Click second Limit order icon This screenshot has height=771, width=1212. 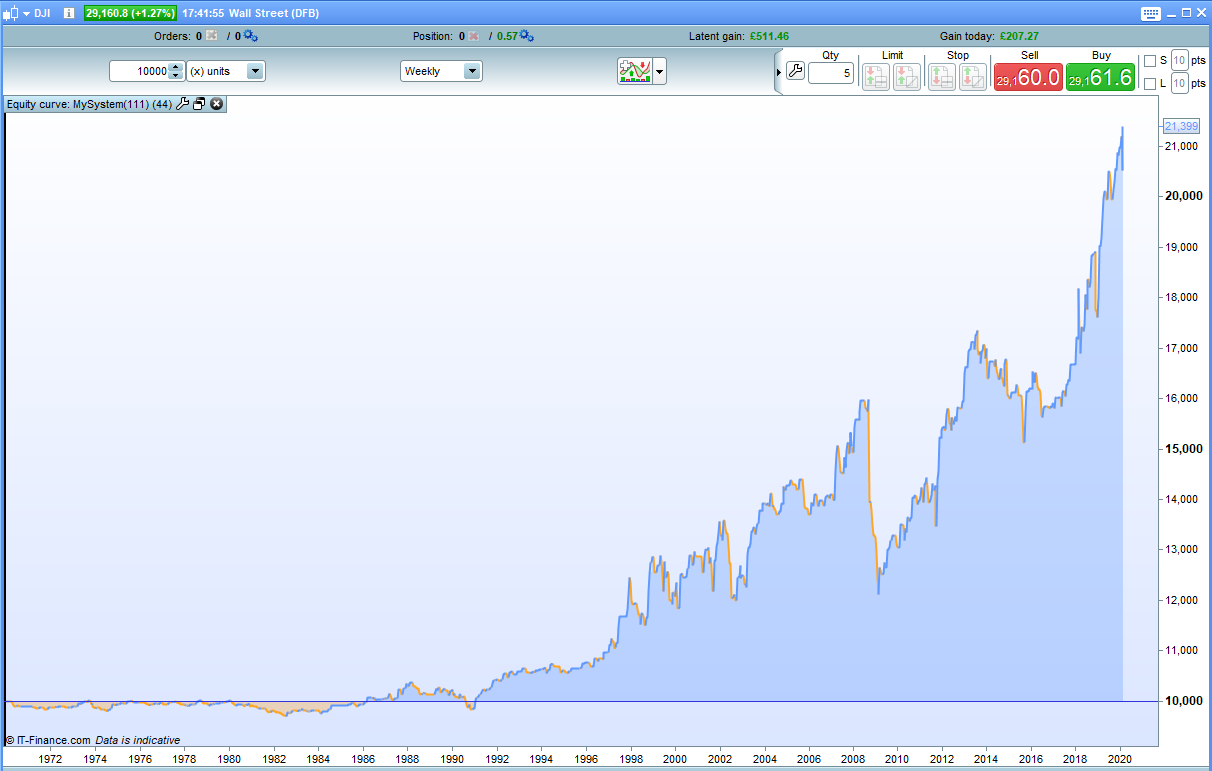[907, 77]
